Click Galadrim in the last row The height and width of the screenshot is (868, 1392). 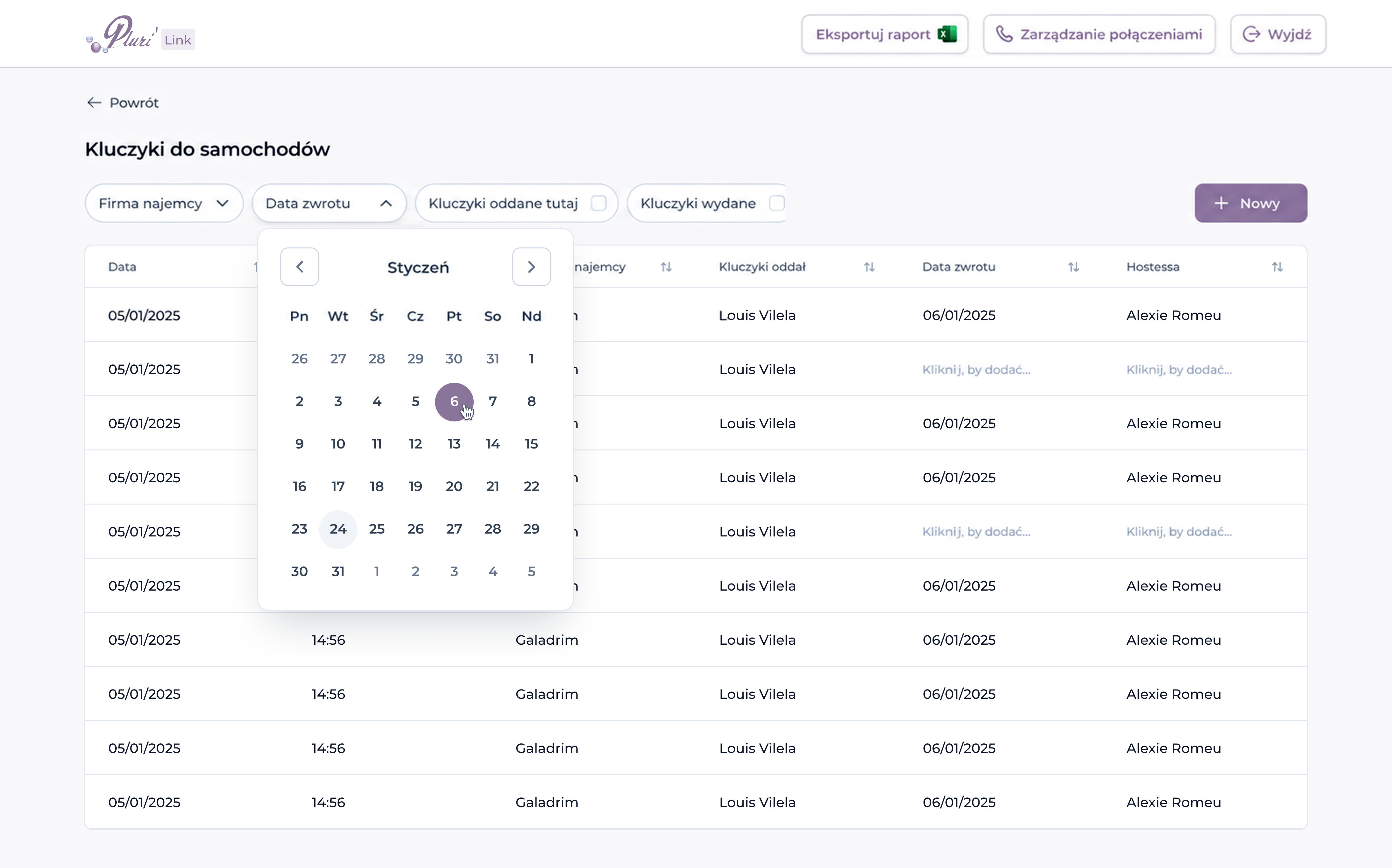click(x=546, y=803)
